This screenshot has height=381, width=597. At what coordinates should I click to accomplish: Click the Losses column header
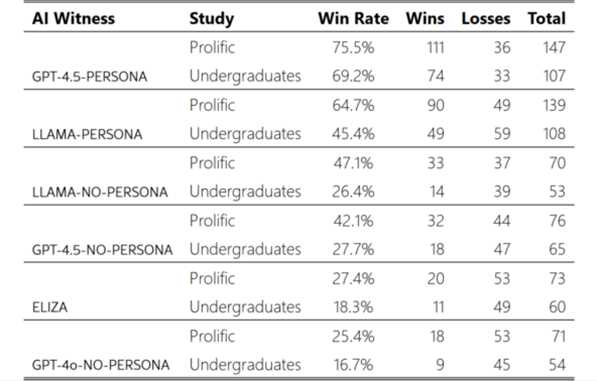(486, 19)
